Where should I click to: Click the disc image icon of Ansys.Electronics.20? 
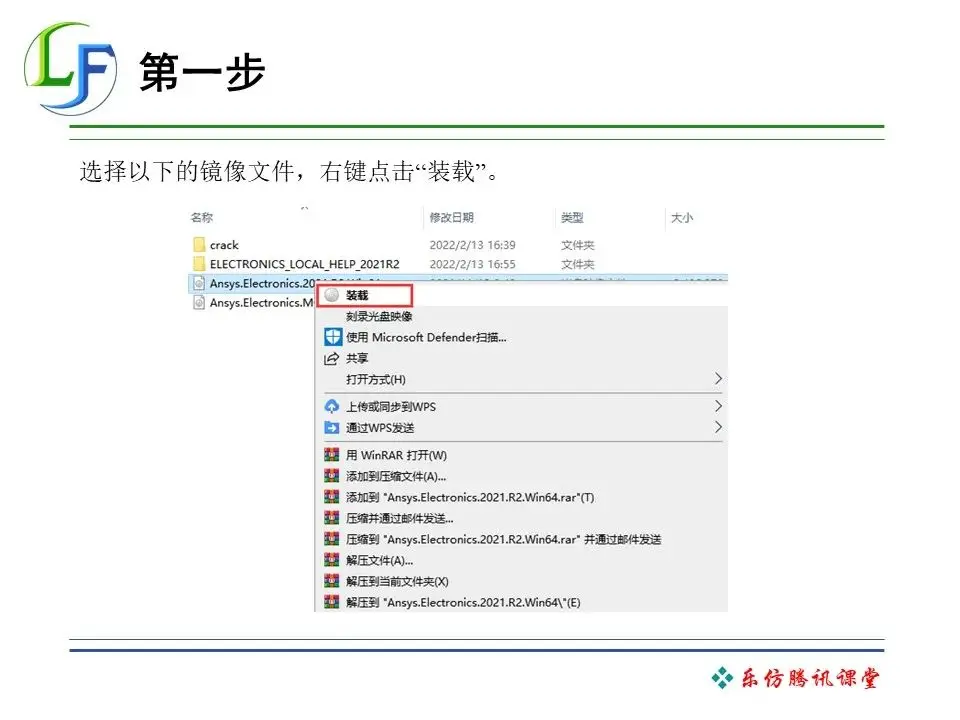pos(198,283)
